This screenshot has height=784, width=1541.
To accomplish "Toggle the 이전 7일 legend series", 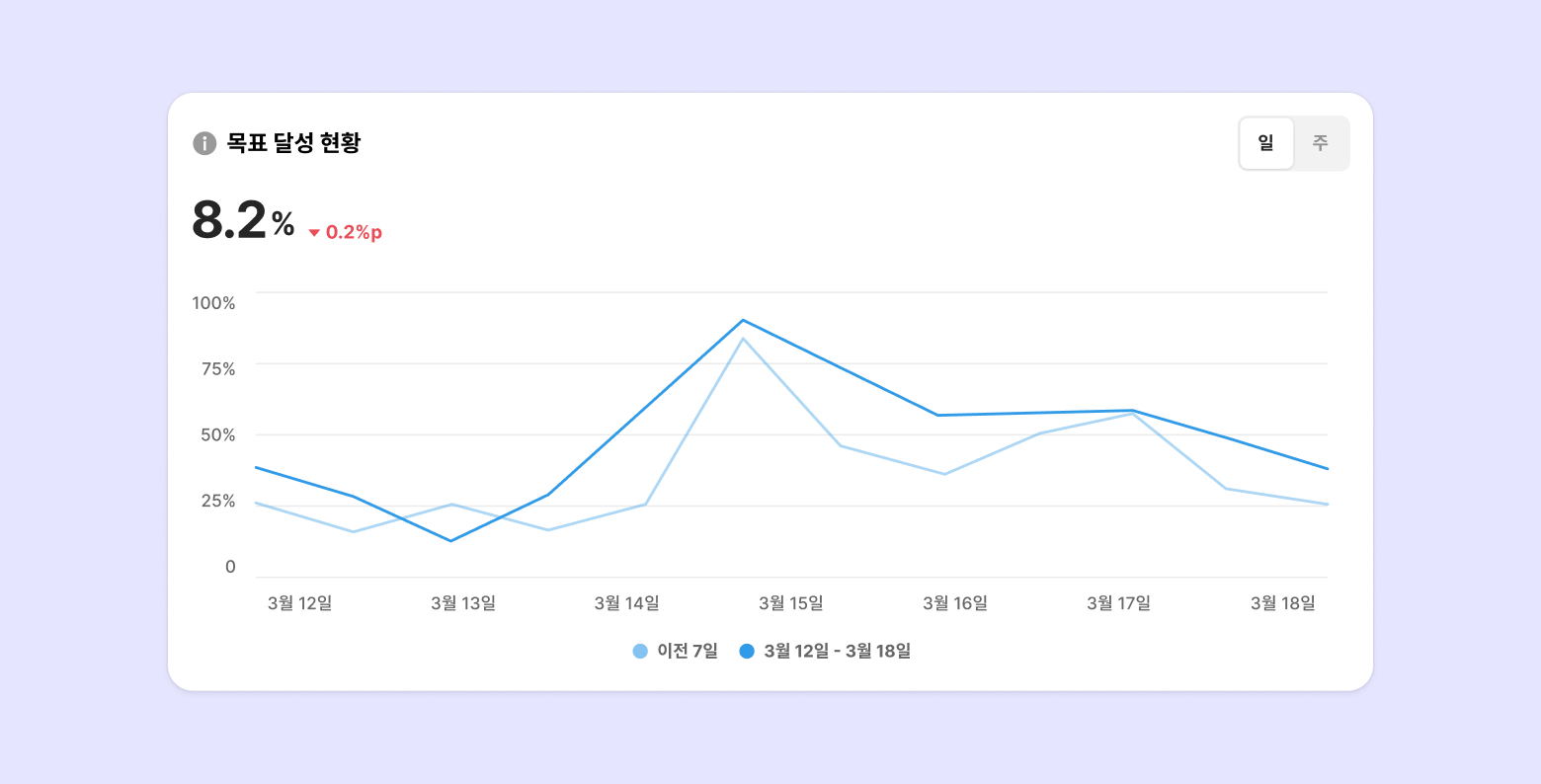I will click(687, 651).
